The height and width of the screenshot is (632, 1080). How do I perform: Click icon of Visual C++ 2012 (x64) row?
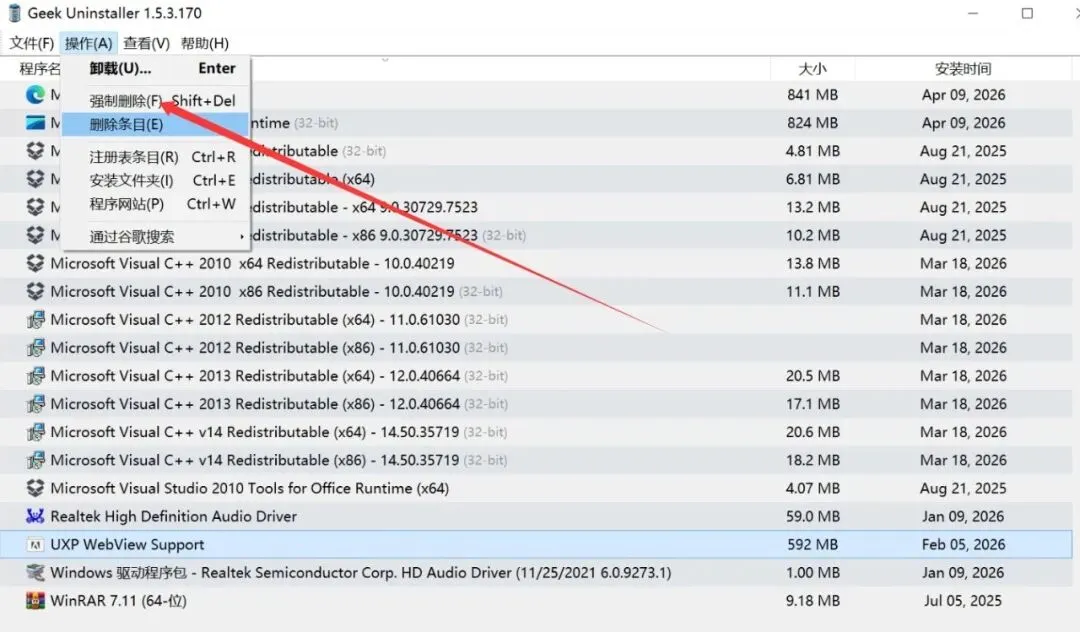(x=35, y=319)
